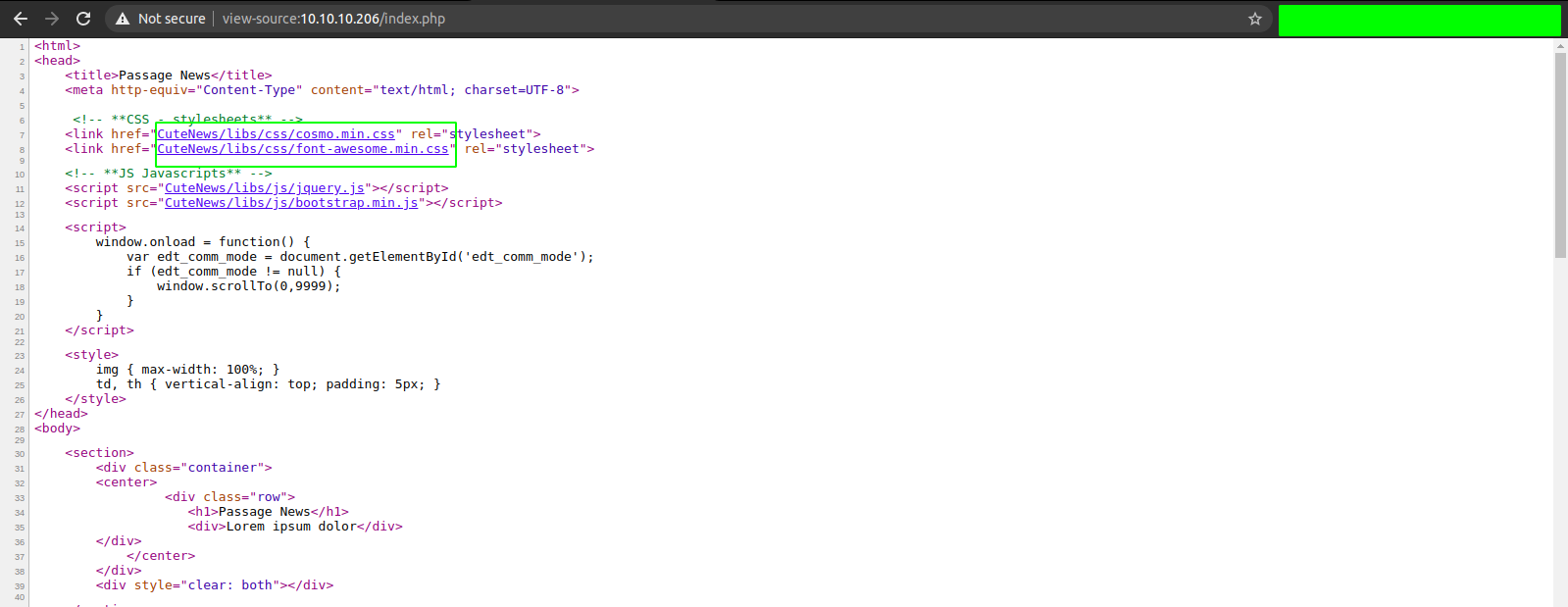Image resolution: width=1568 pixels, height=607 pixels.
Task: Open the jquery.js script link
Action: click(265, 188)
